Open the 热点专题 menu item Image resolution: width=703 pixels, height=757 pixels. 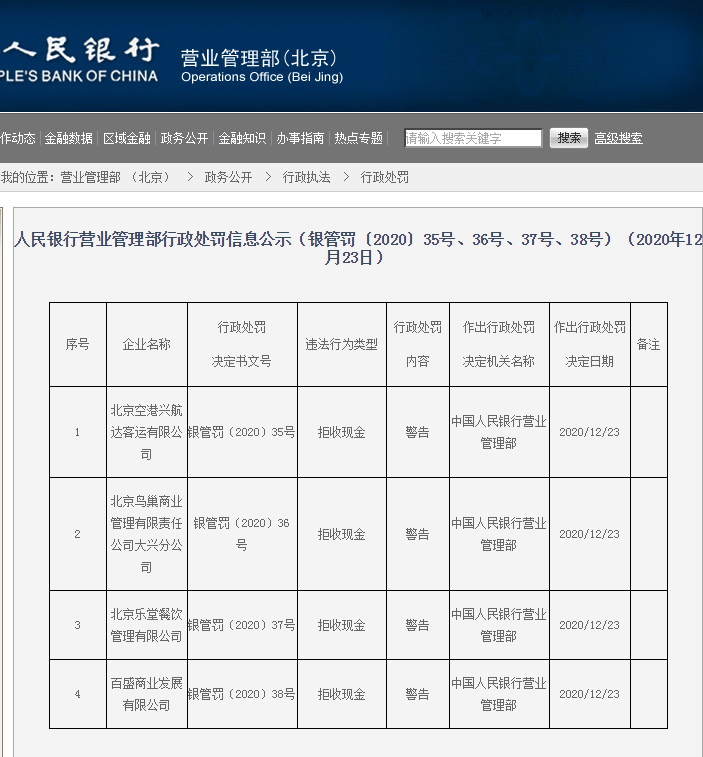point(358,139)
